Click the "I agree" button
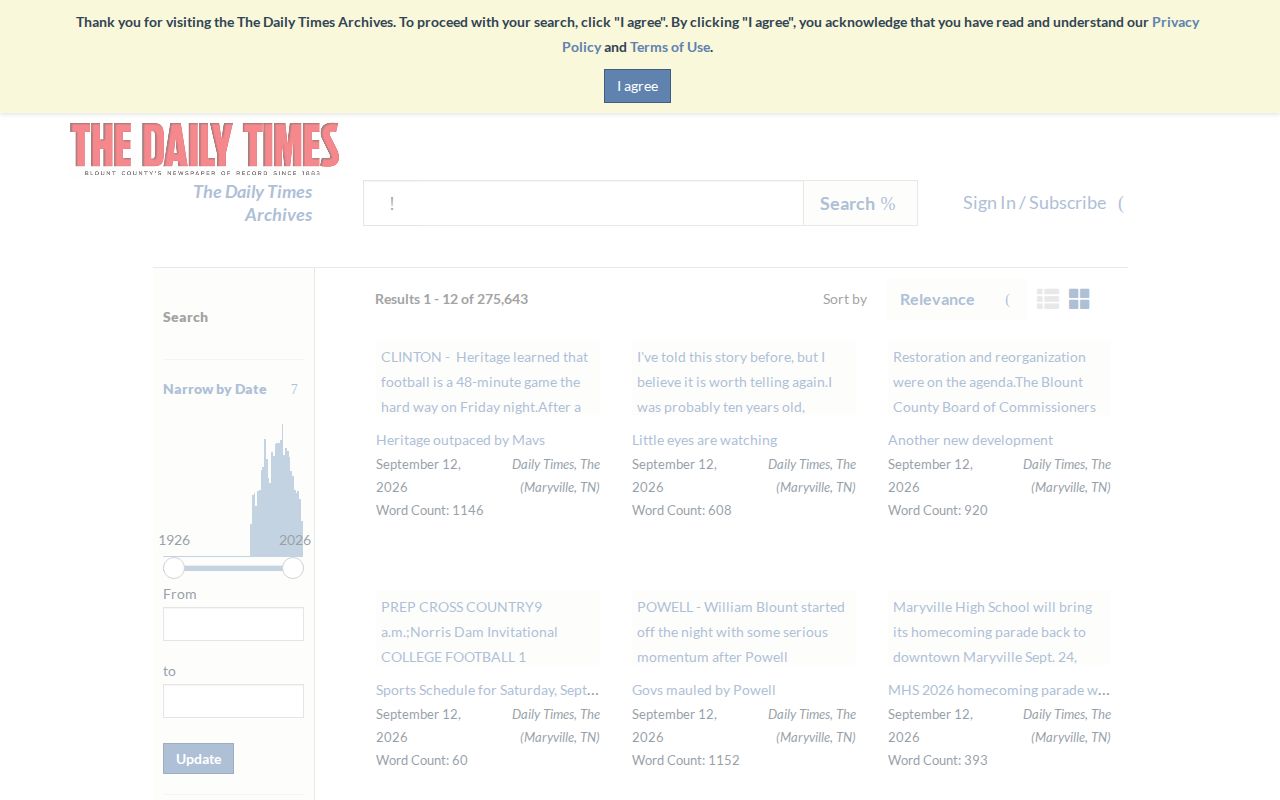Screen dimensions: 1280x800 tap(637, 86)
